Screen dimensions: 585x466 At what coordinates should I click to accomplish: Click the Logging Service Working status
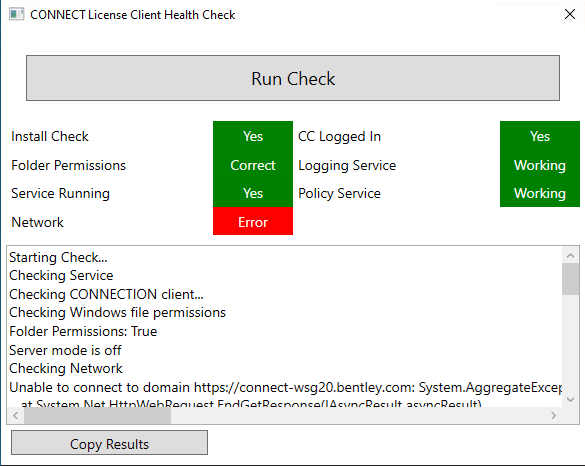(x=540, y=165)
